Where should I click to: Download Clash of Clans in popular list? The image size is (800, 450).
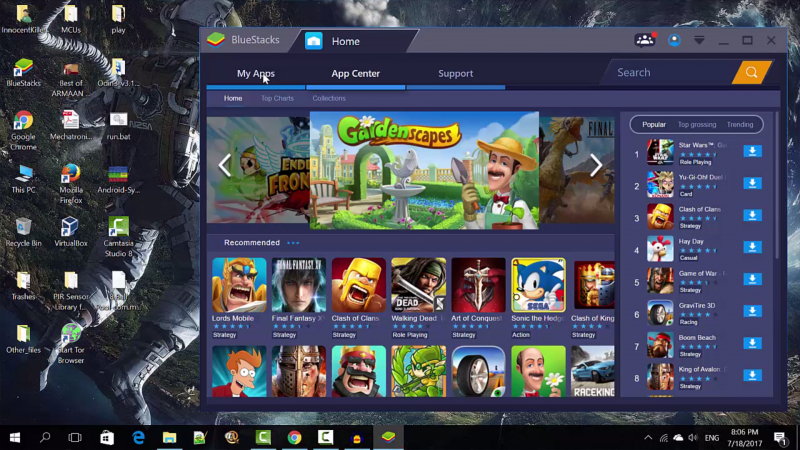click(752, 216)
